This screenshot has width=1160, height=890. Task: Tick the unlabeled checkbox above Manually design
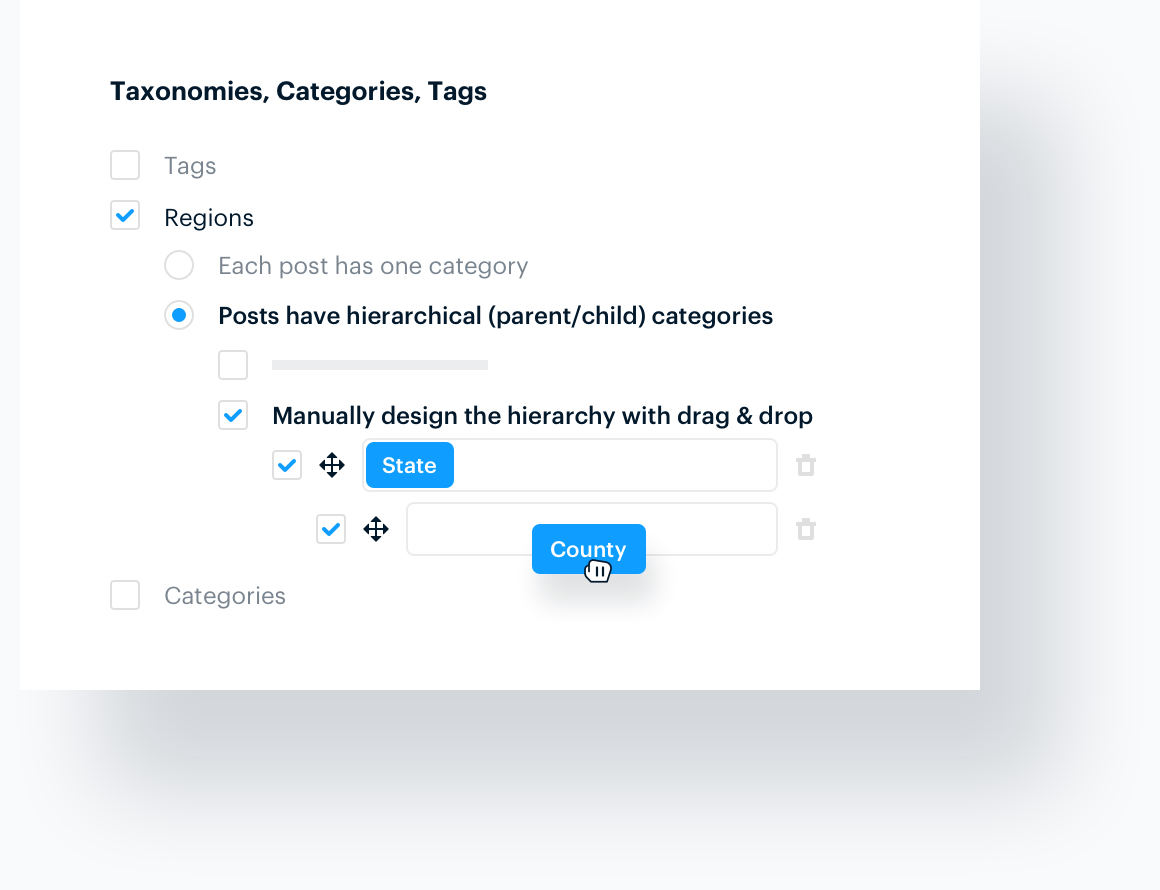[233, 365]
